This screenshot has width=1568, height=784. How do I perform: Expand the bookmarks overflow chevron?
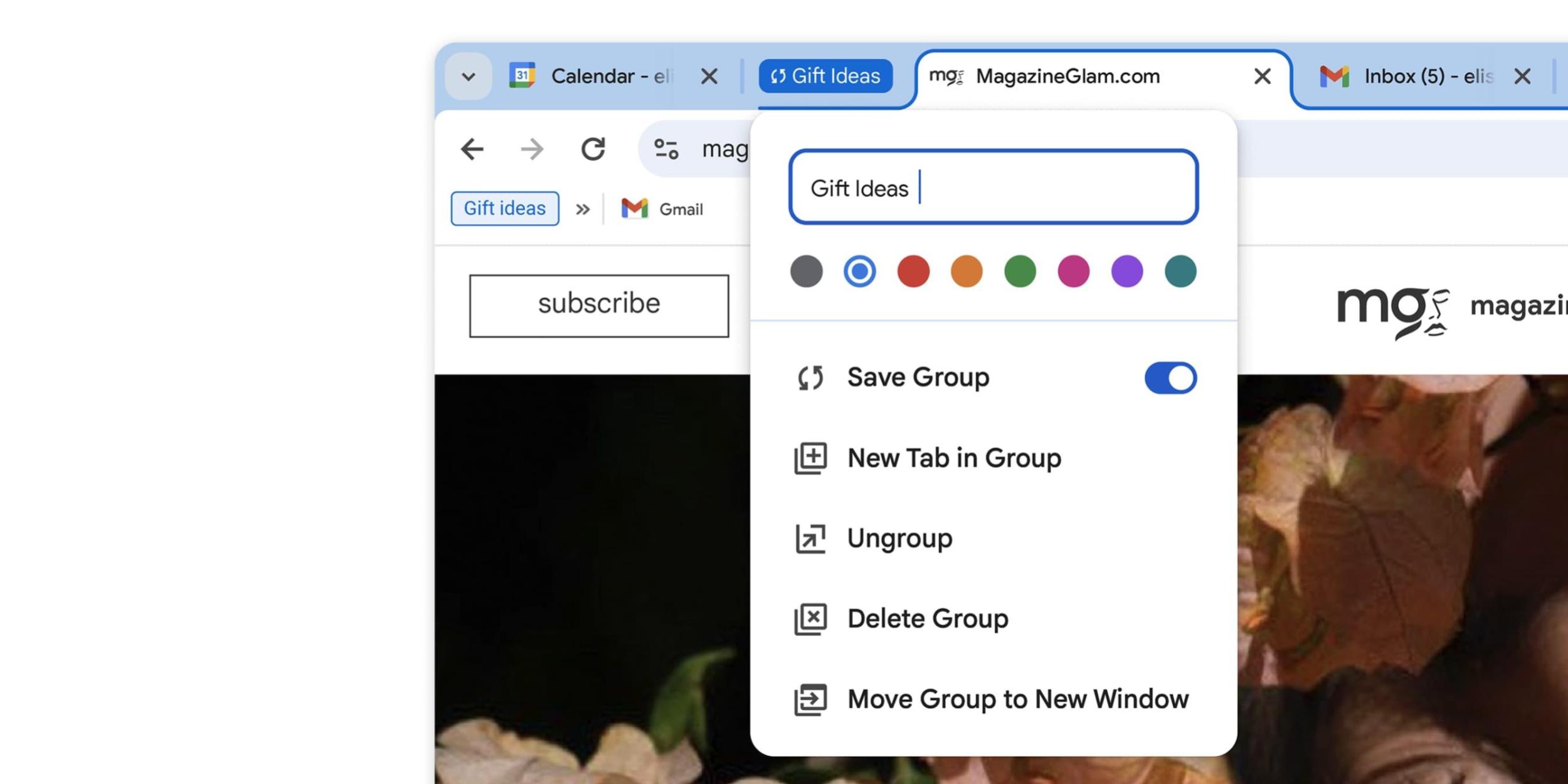pyautogui.click(x=583, y=209)
